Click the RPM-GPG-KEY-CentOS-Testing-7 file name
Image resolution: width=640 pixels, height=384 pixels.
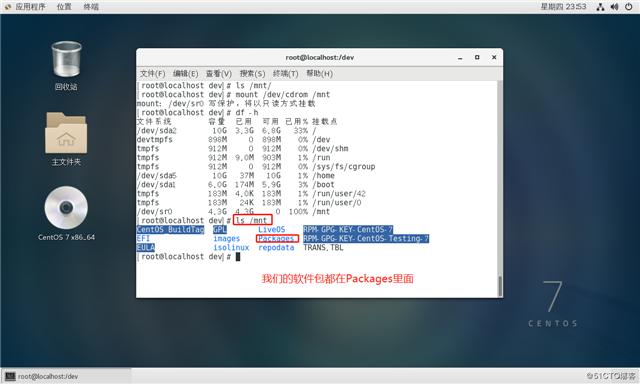click(x=366, y=239)
